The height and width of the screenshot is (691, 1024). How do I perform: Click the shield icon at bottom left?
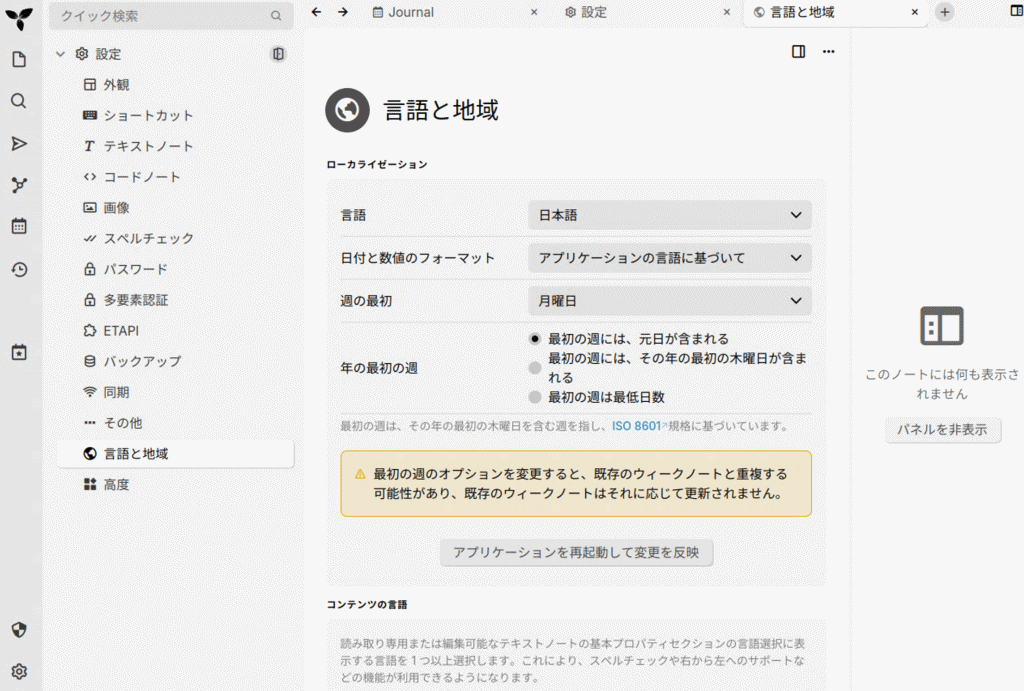[x=19, y=630]
